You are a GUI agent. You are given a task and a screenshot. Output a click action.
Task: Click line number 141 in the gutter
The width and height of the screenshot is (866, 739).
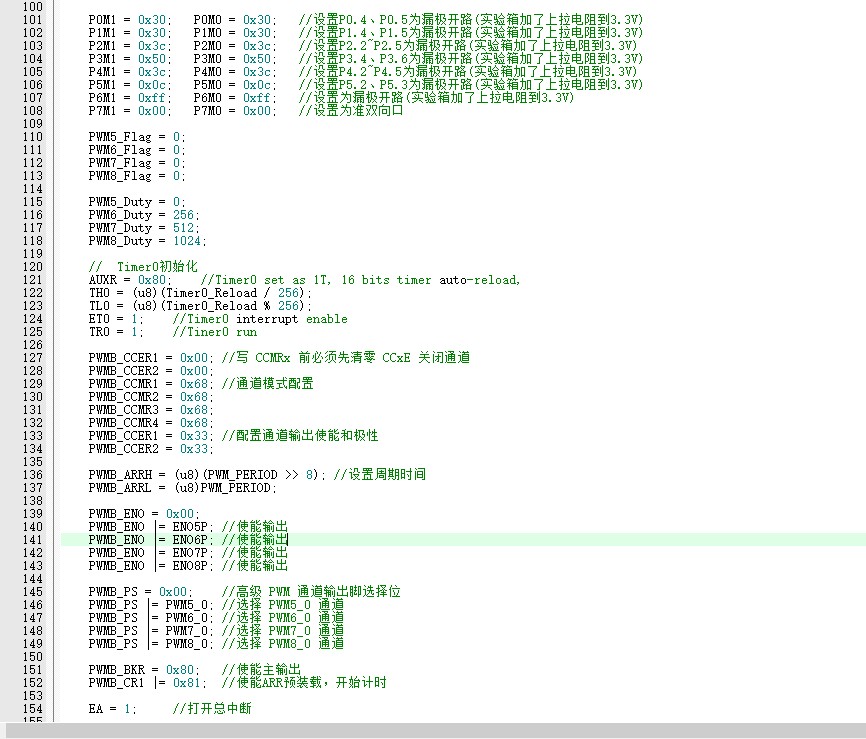tap(33, 540)
